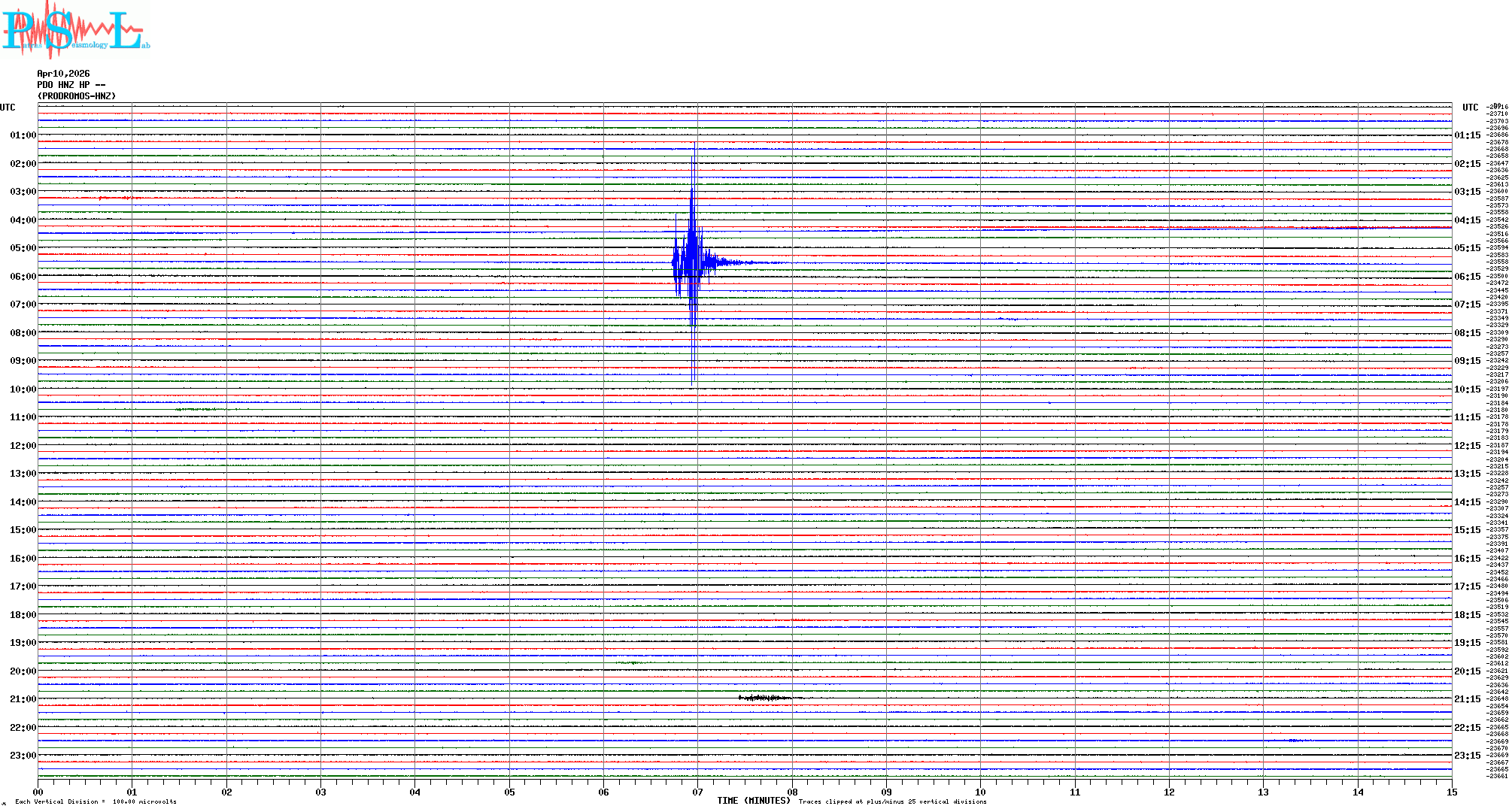This screenshot has height=812, width=1512.
Task: Click the vertical division microvolts note
Action: 96,801
